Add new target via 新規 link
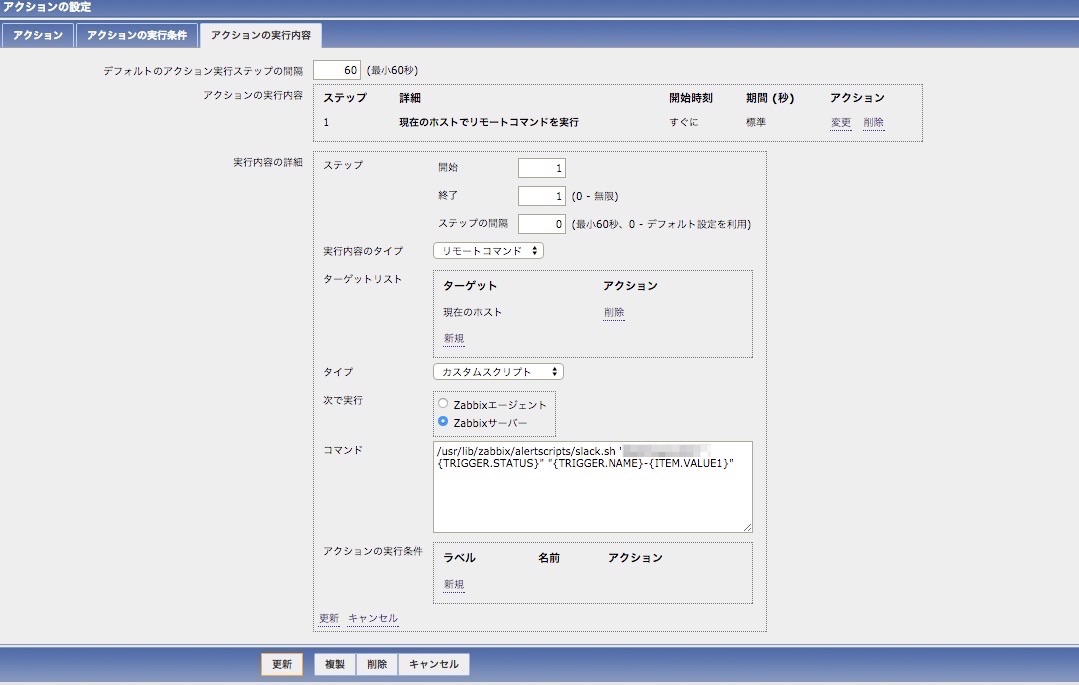The height and width of the screenshot is (685, 1079). tap(454, 338)
